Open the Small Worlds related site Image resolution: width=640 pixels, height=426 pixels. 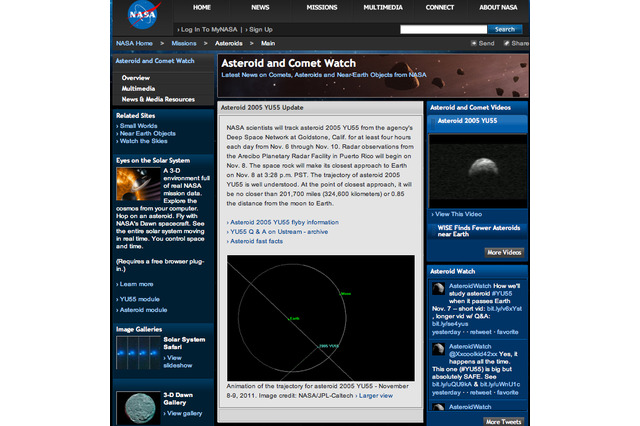click(138, 126)
